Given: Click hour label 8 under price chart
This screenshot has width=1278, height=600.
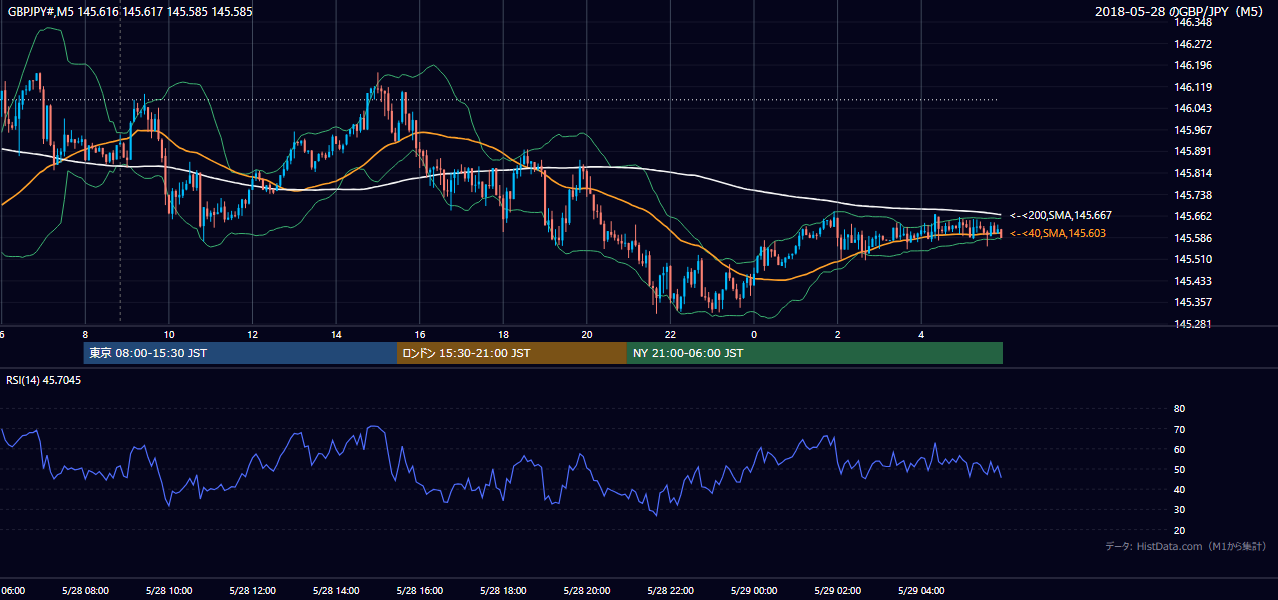Looking at the screenshot, I should [x=85, y=335].
